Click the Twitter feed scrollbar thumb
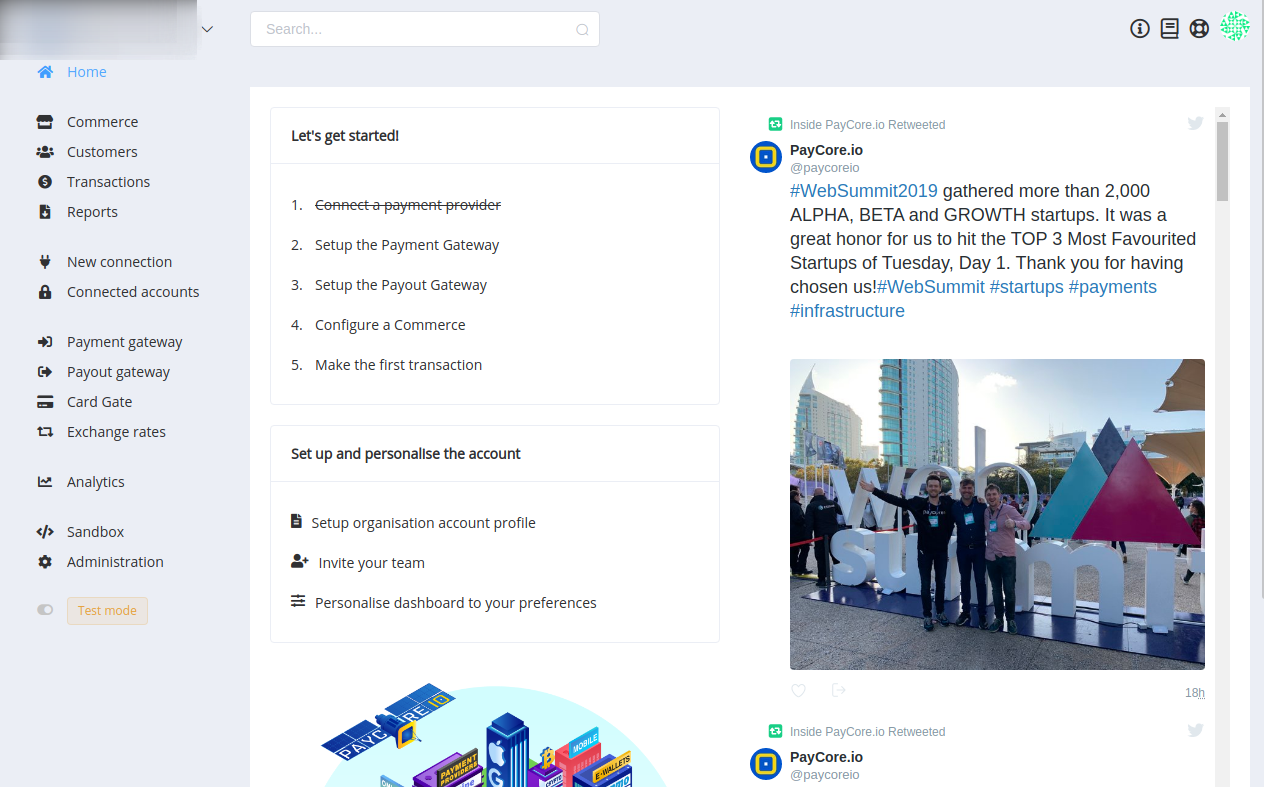 (x=1222, y=161)
